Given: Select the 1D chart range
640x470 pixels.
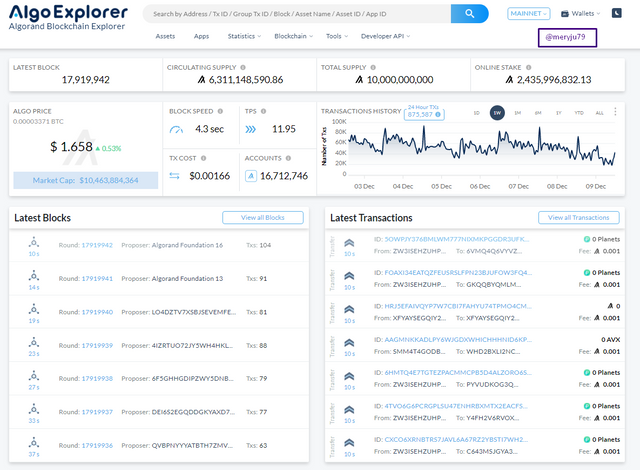Looking at the screenshot, I should 476,113.
